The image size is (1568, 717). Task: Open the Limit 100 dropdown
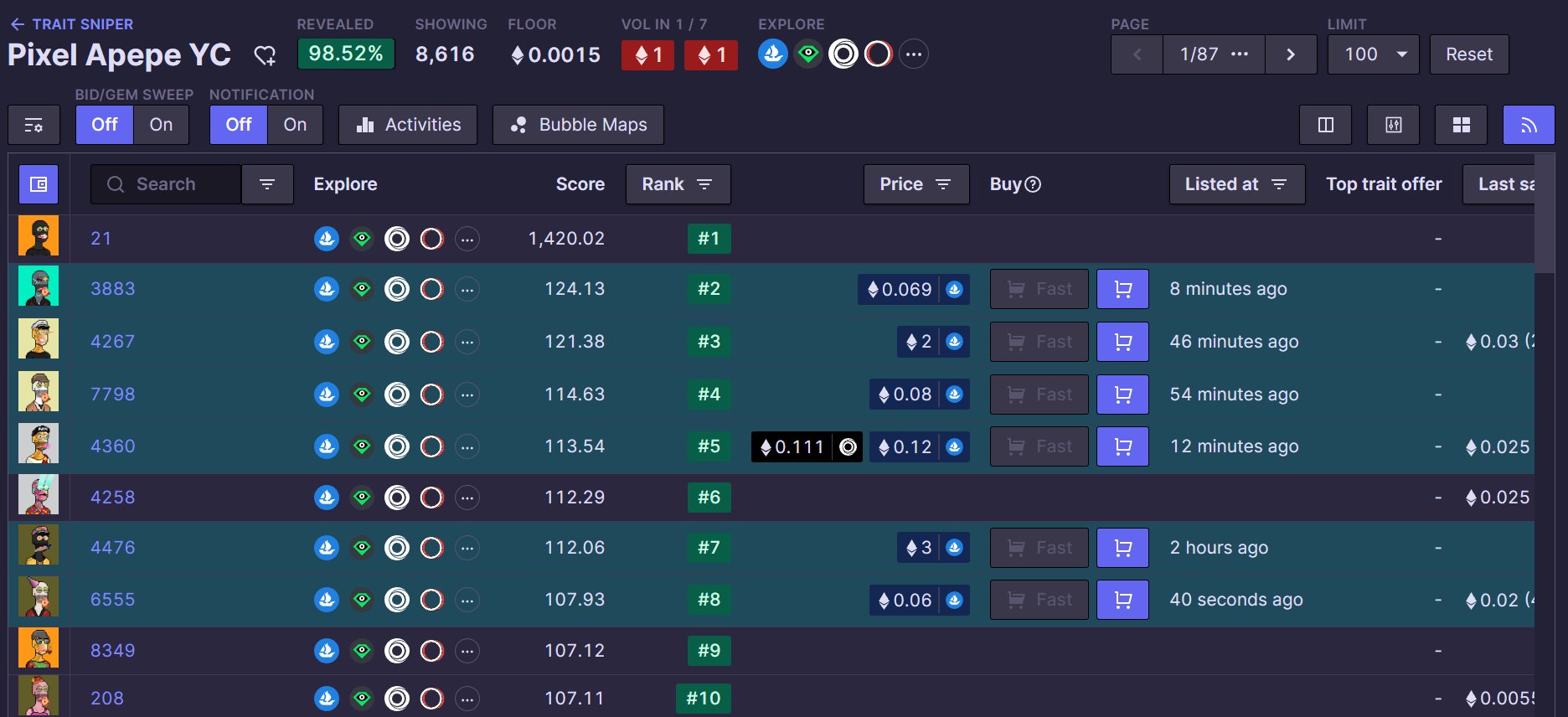pos(1374,54)
